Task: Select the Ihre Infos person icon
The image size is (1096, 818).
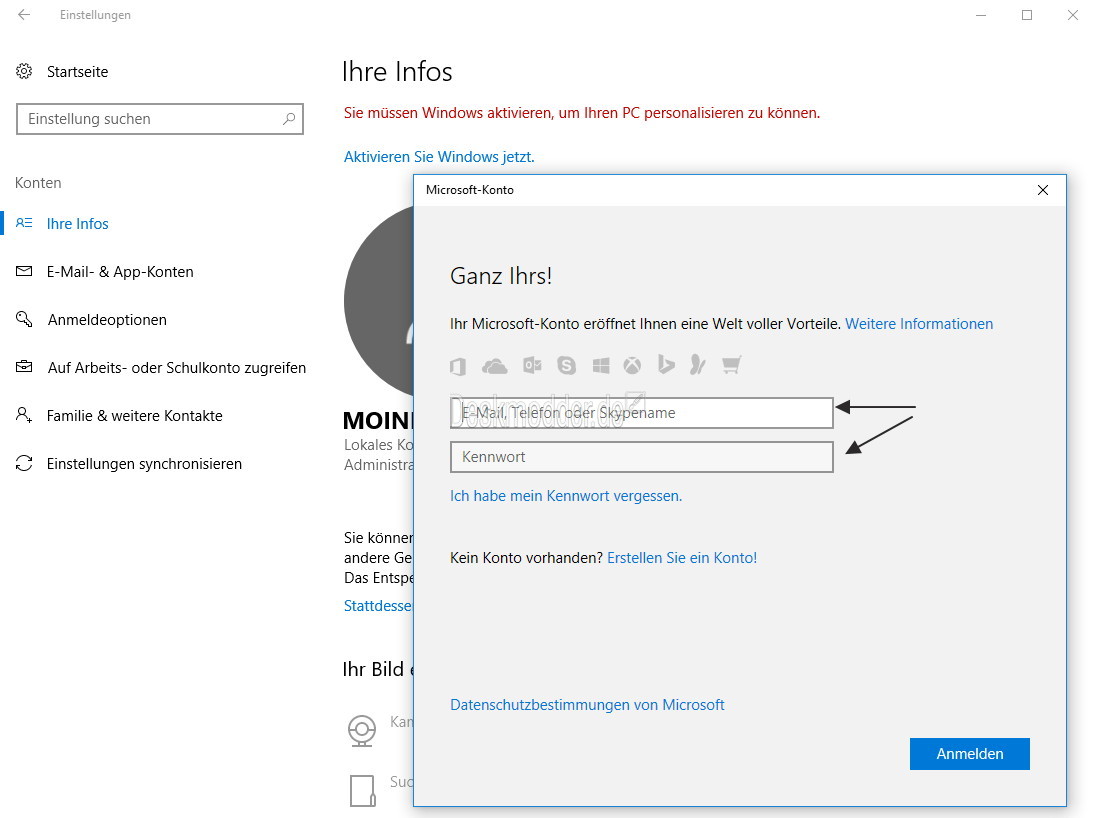Action: click(24, 223)
